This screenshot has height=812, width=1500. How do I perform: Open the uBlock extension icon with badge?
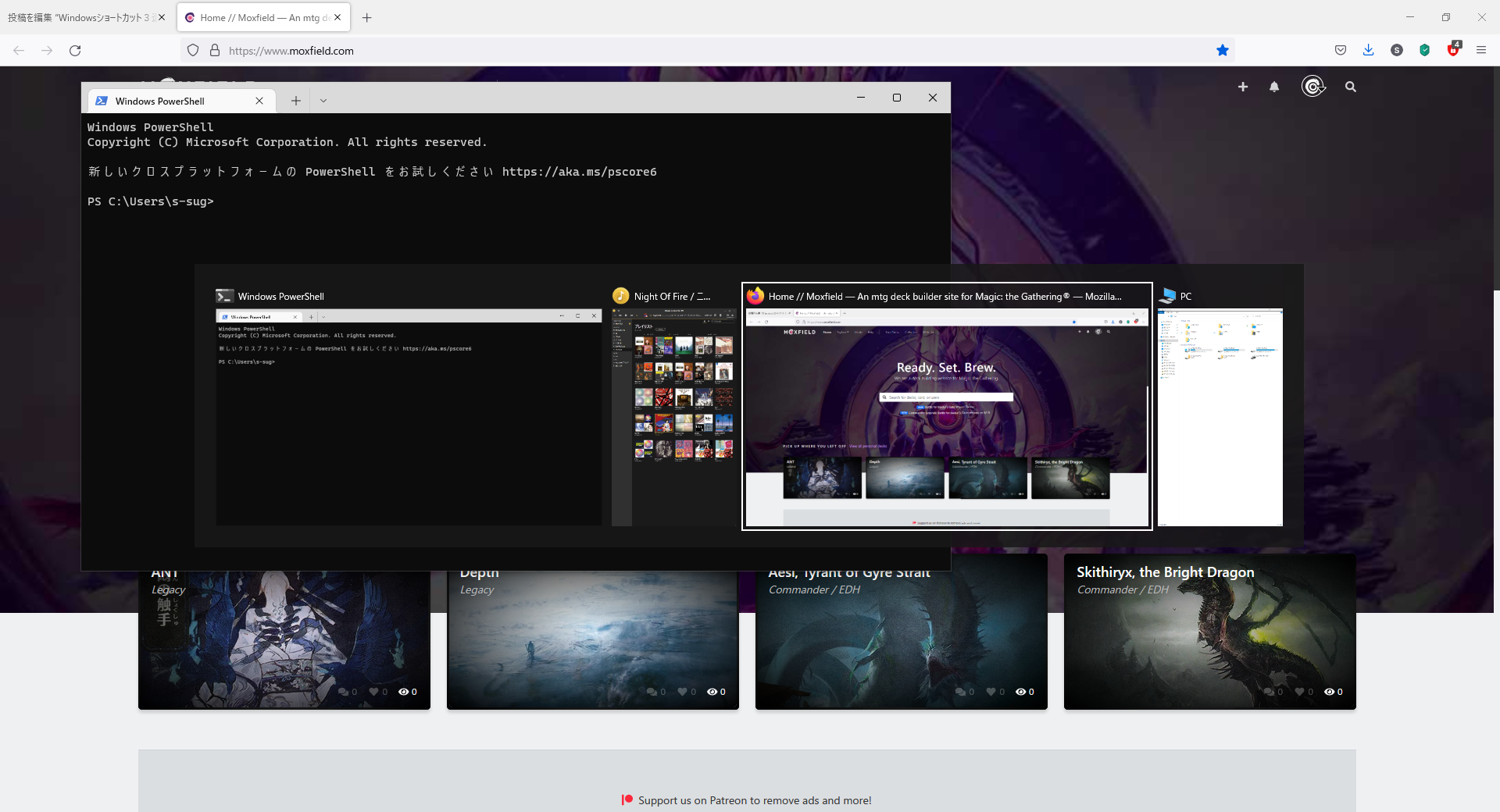pyautogui.click(x=1453, y=50)
